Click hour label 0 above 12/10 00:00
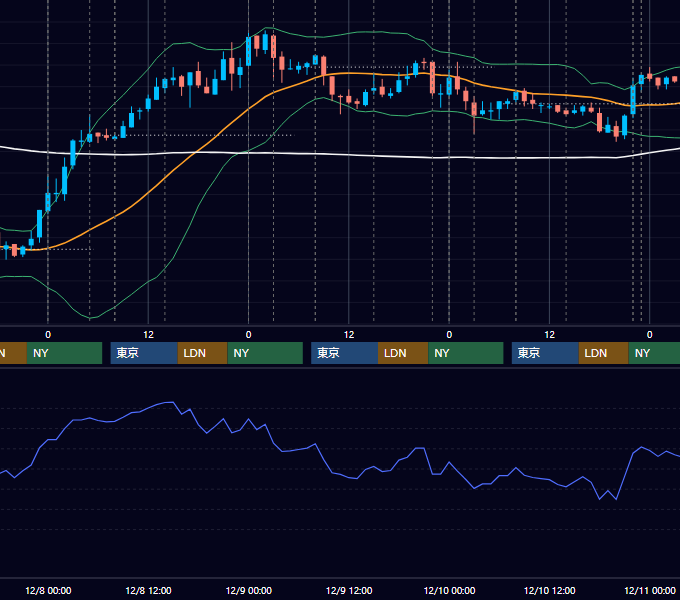This screenshot has height=600, width=680. (449, 335)
